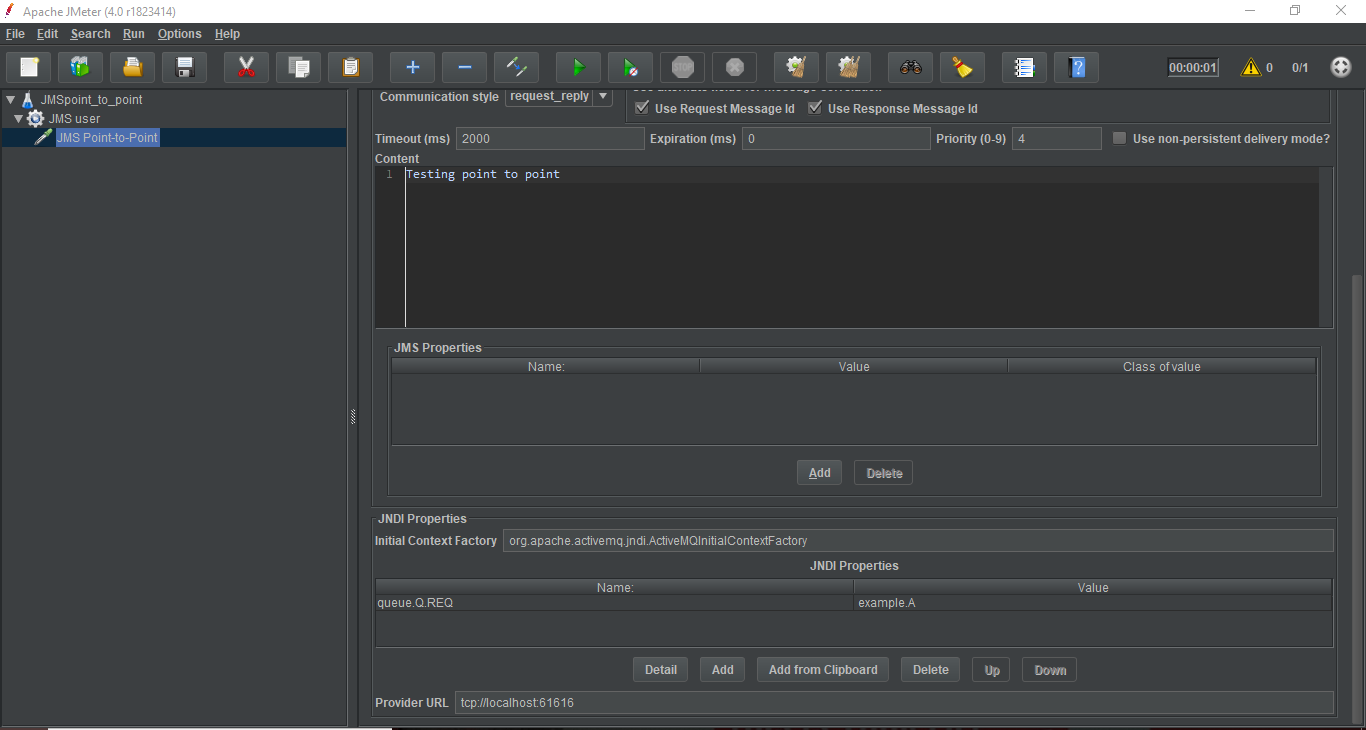Open the Run menu

tap(134, 34)
